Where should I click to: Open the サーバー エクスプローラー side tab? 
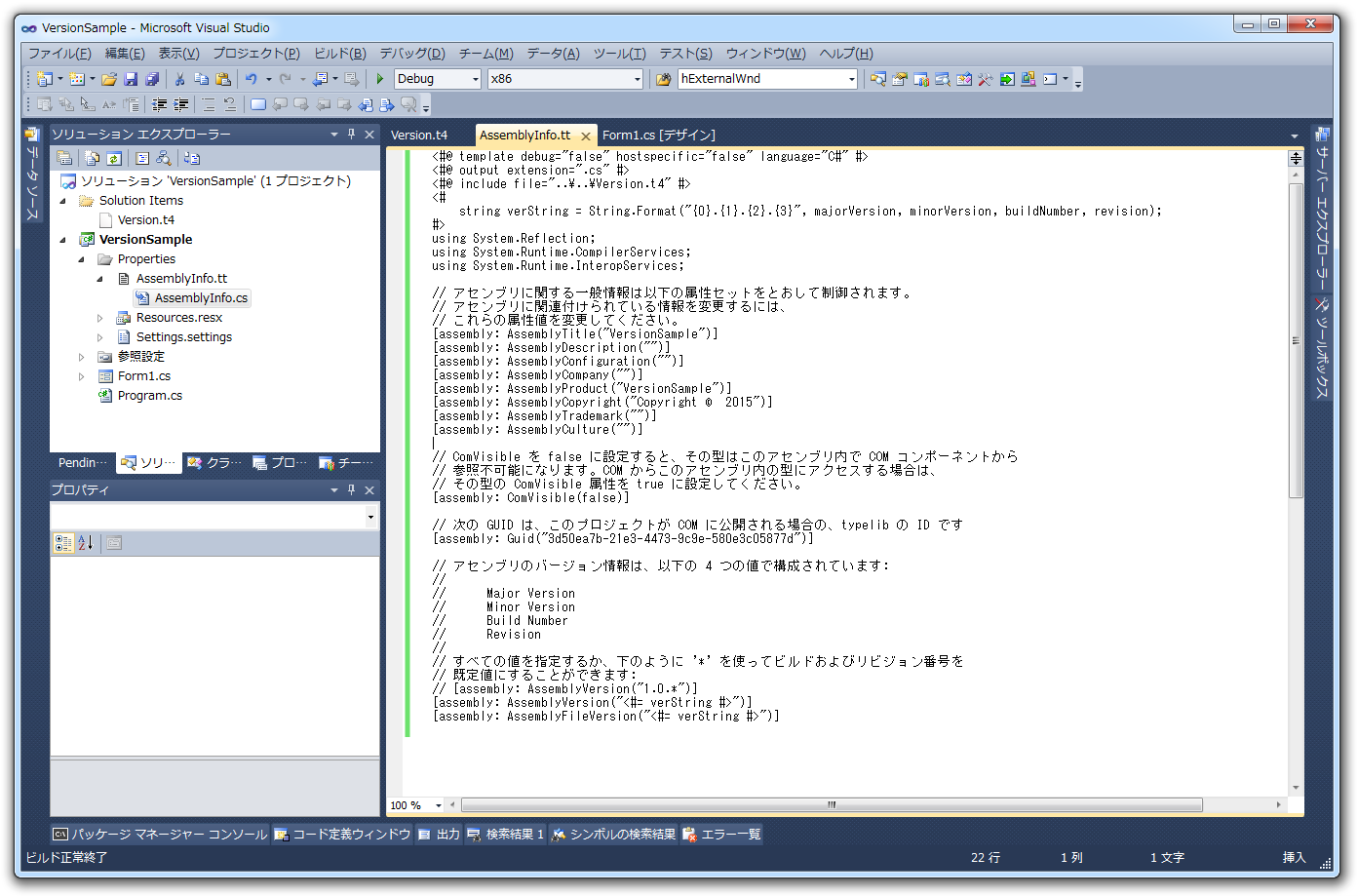(1322, 208)
